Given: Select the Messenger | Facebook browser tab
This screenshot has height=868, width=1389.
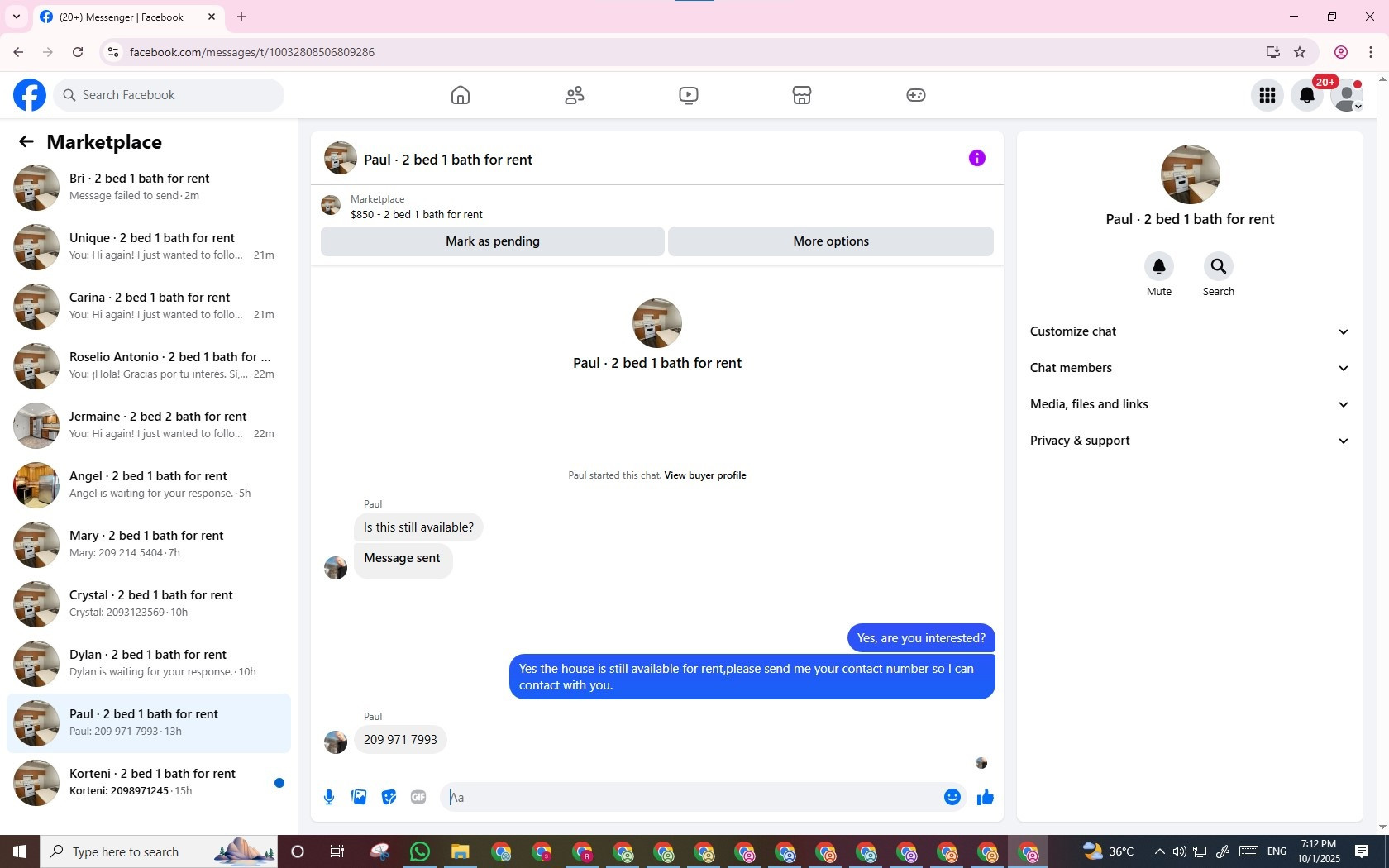Looking at the screenshot, I should [128, 17].
